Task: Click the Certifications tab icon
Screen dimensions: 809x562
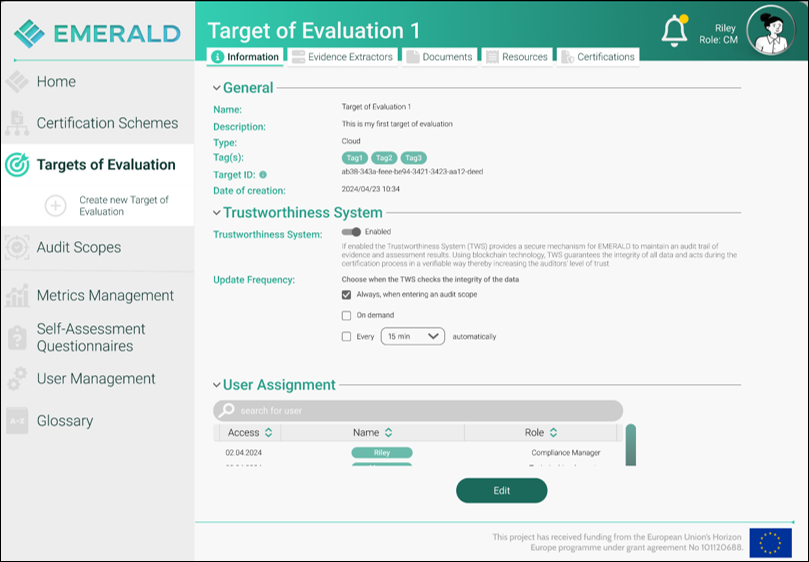Action: pos(568,57)
